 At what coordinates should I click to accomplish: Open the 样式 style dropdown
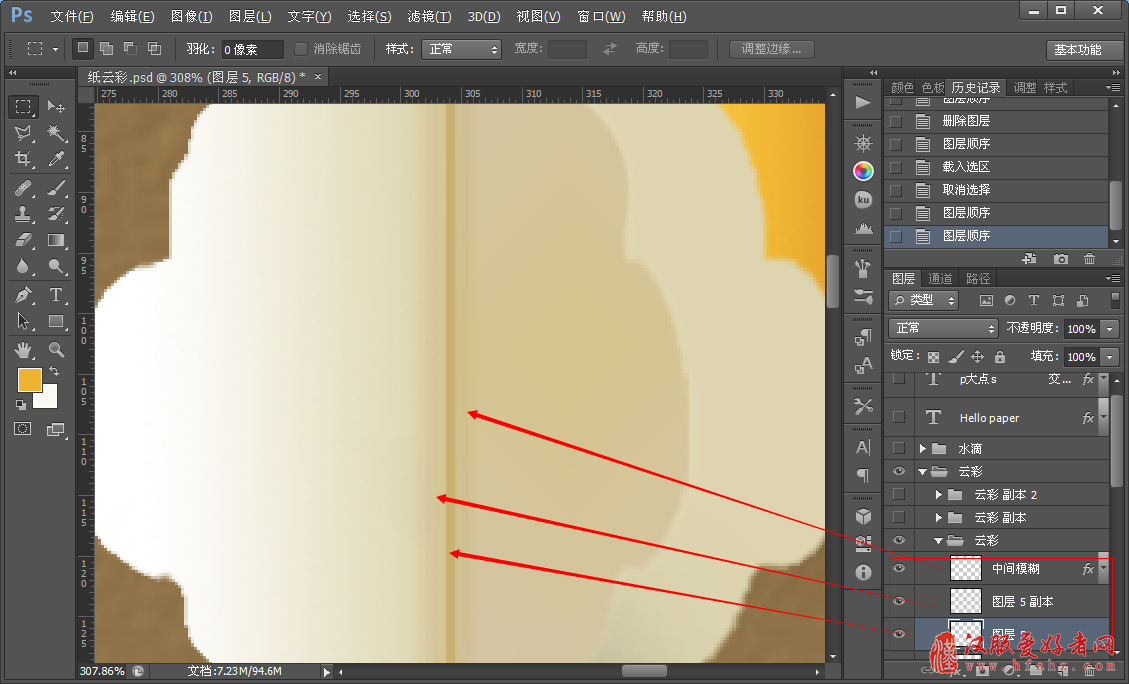[462, 49]
